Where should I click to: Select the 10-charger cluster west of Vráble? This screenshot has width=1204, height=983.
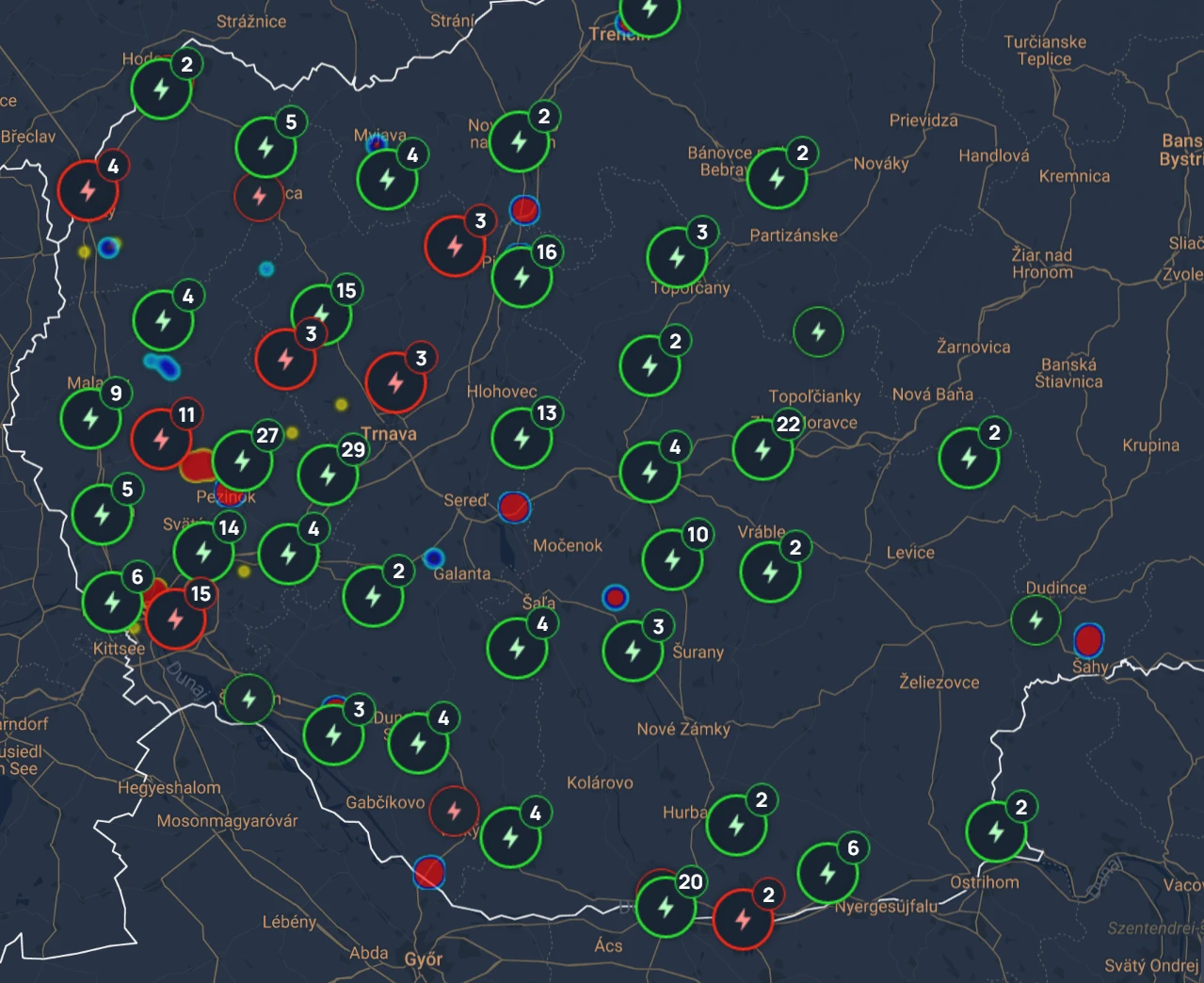[672, 559]
